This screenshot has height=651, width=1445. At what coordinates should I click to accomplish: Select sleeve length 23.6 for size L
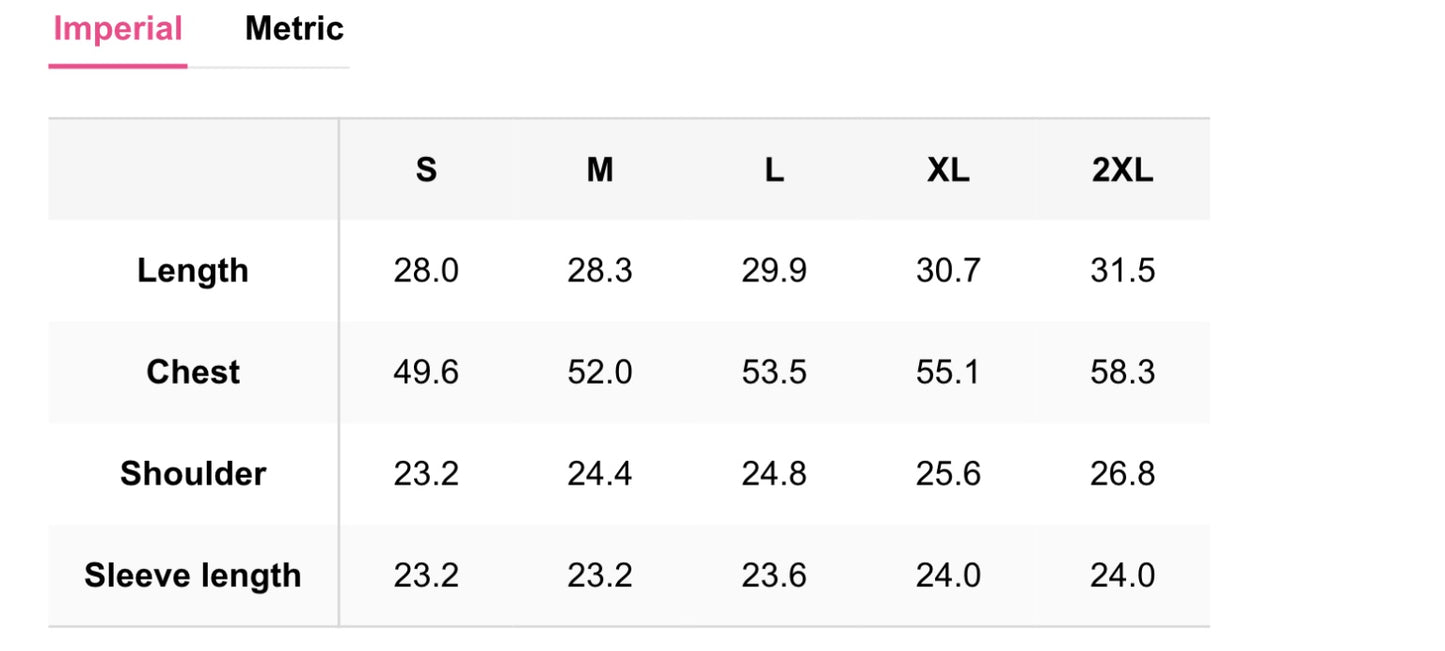(x=774, y=575)
